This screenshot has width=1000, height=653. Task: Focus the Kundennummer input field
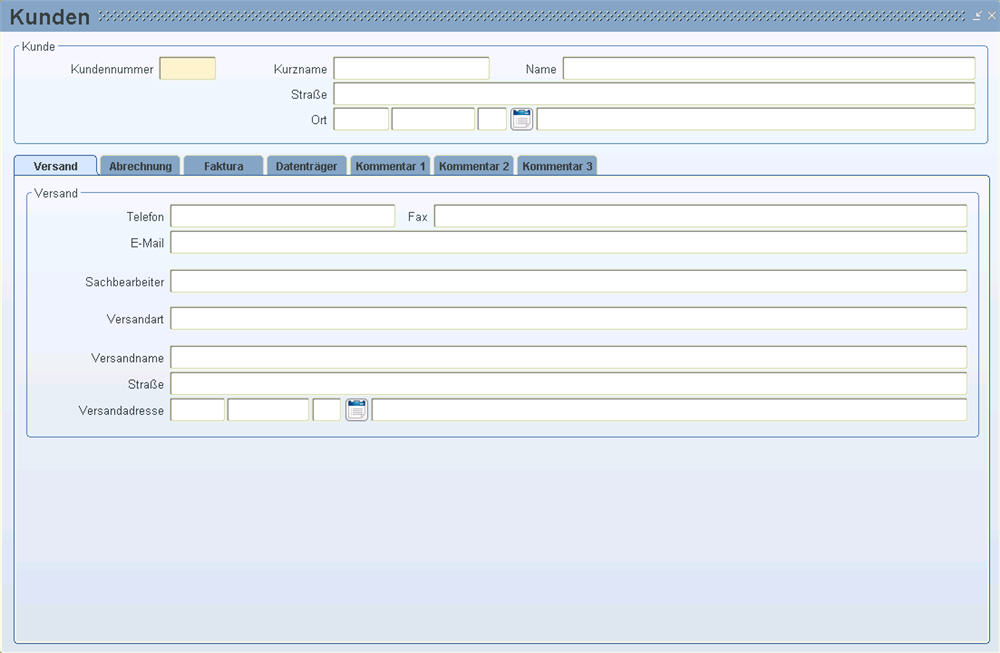pyautogui.click(x=187, y=69)
